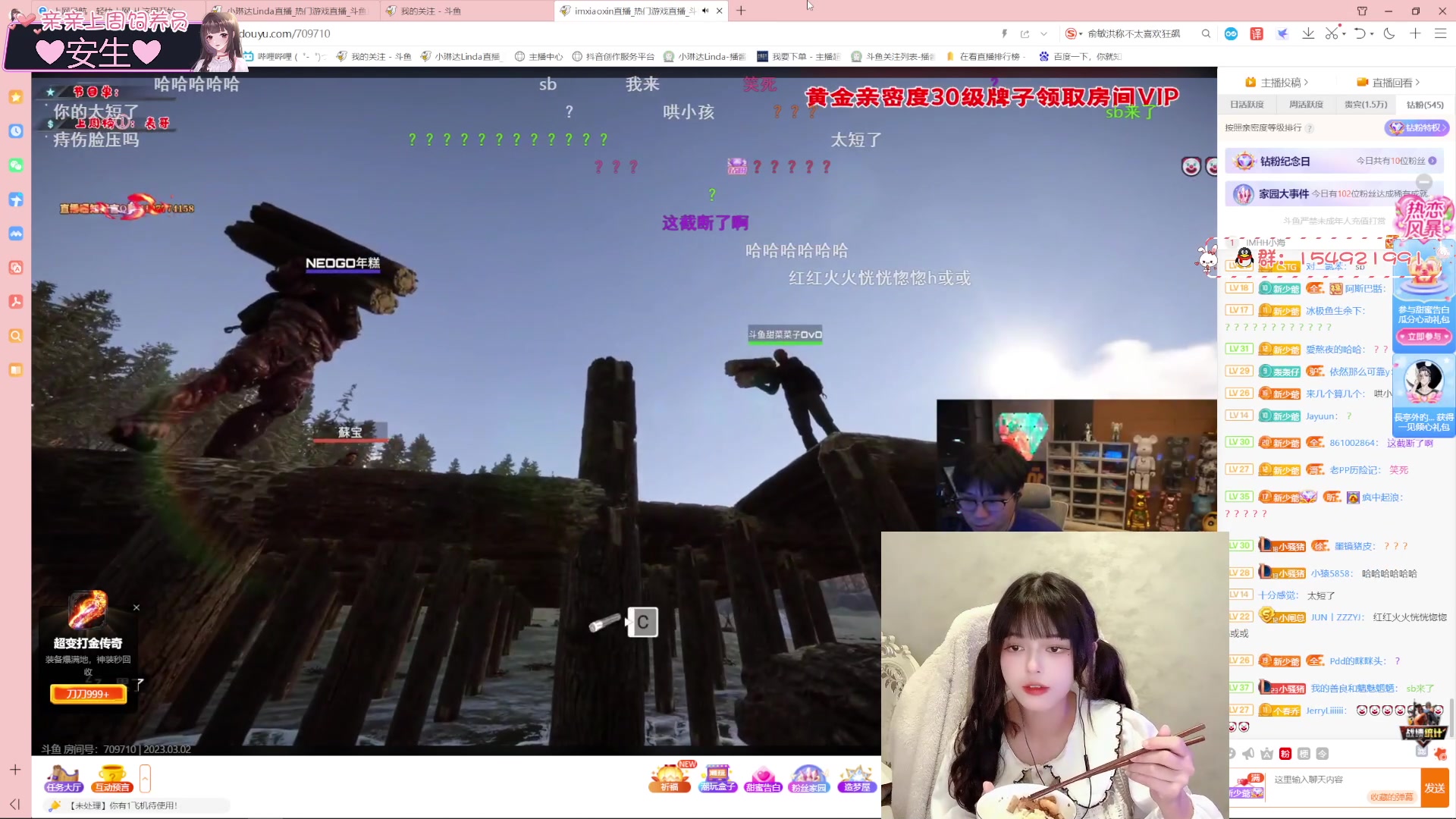Expand the screenshot tool dropdown arrow

(1343, 34)
